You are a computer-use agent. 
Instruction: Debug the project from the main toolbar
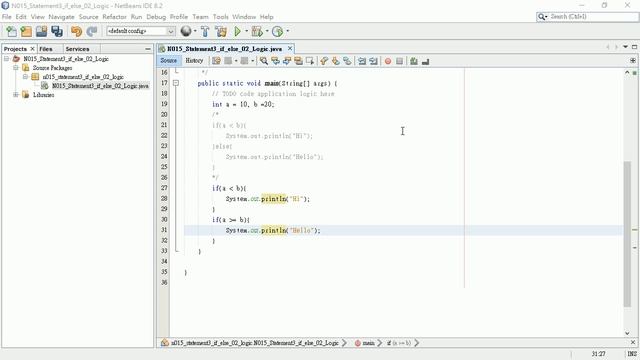(x=257, y=31)
